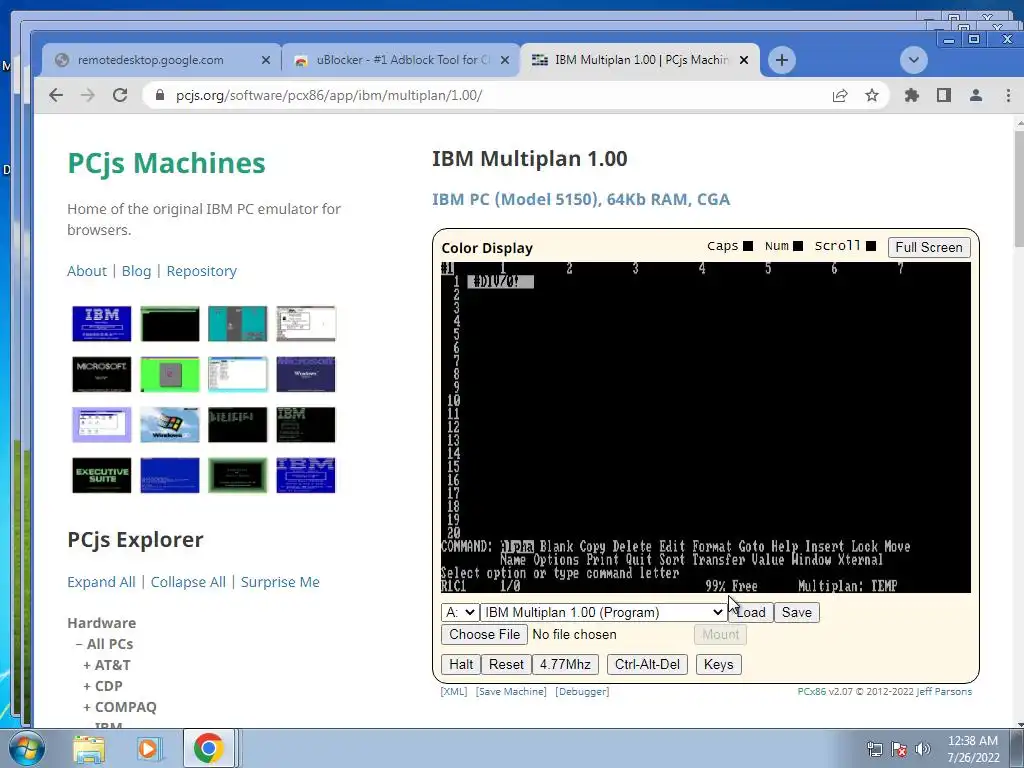
Task: Click the Choose File button
Action: (x=485, y=635)
